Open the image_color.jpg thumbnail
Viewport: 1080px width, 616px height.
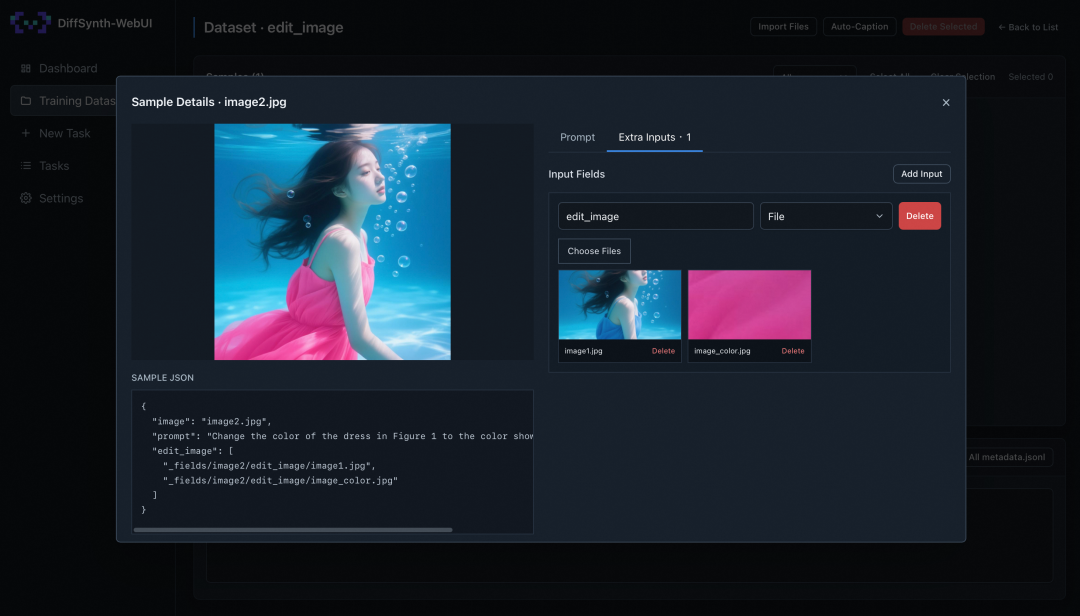(x=749, y=305)
